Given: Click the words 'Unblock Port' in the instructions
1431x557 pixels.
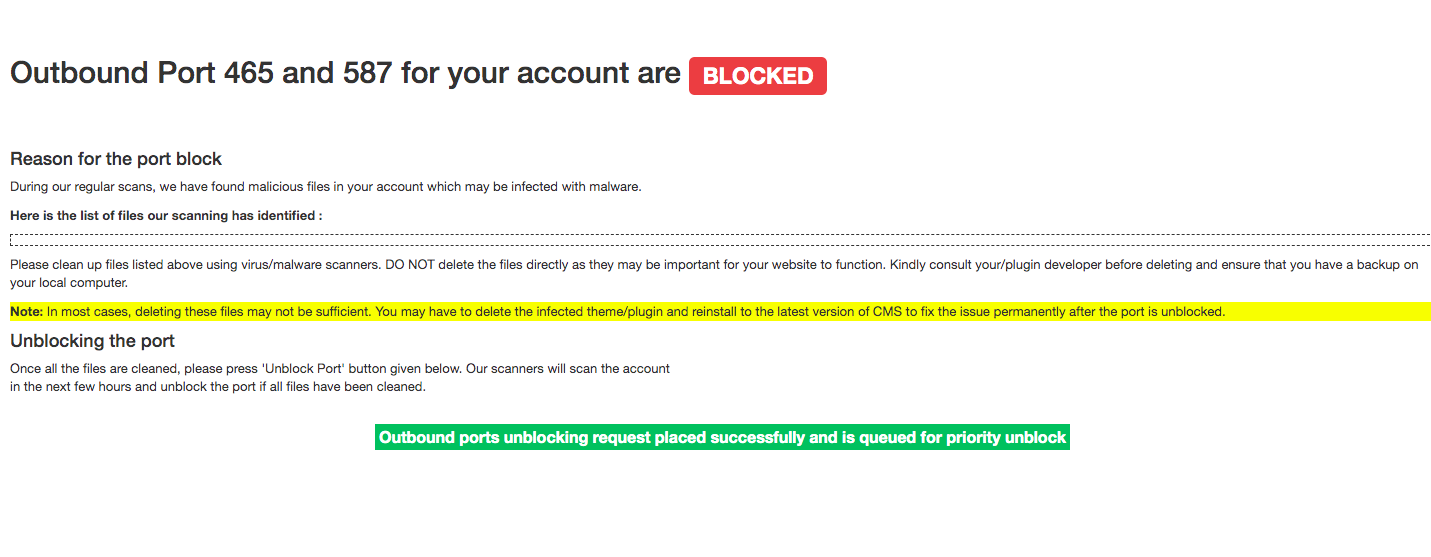Looking at the screenshot, I should tap(303, 368).
